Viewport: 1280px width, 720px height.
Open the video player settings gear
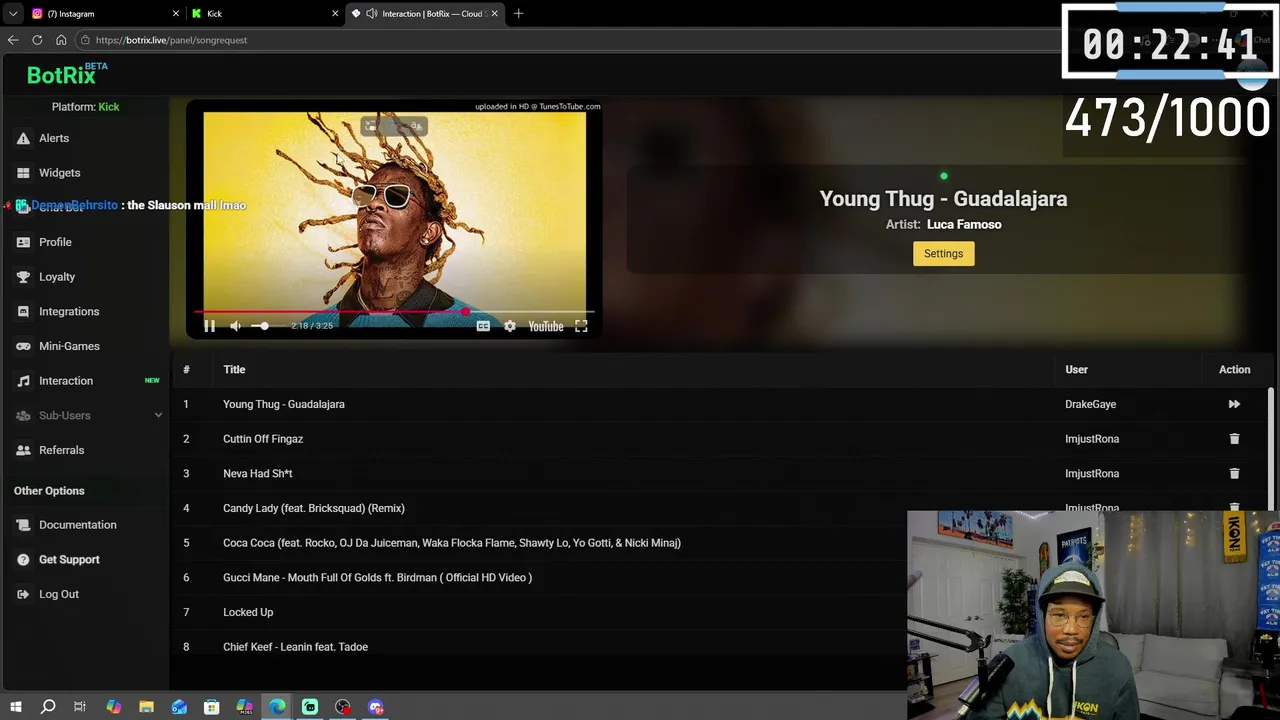click(x=510, y=326)
